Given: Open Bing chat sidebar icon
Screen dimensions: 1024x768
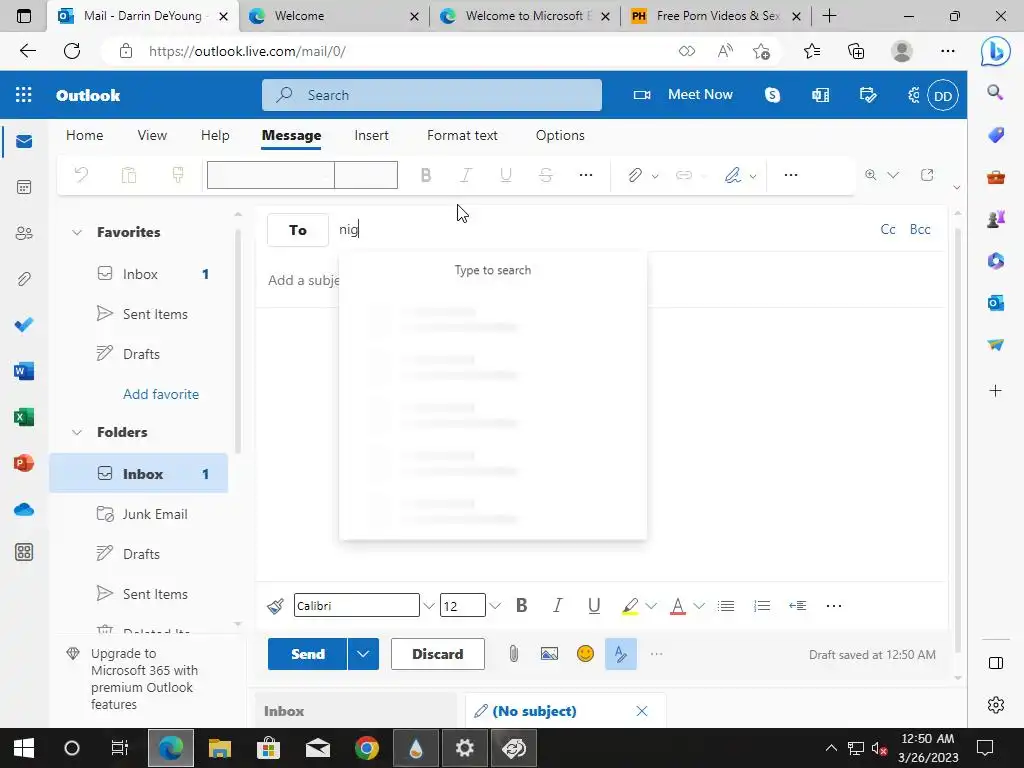Looking at the screenshot, I should pyautogui.click(x=995, y=52).
